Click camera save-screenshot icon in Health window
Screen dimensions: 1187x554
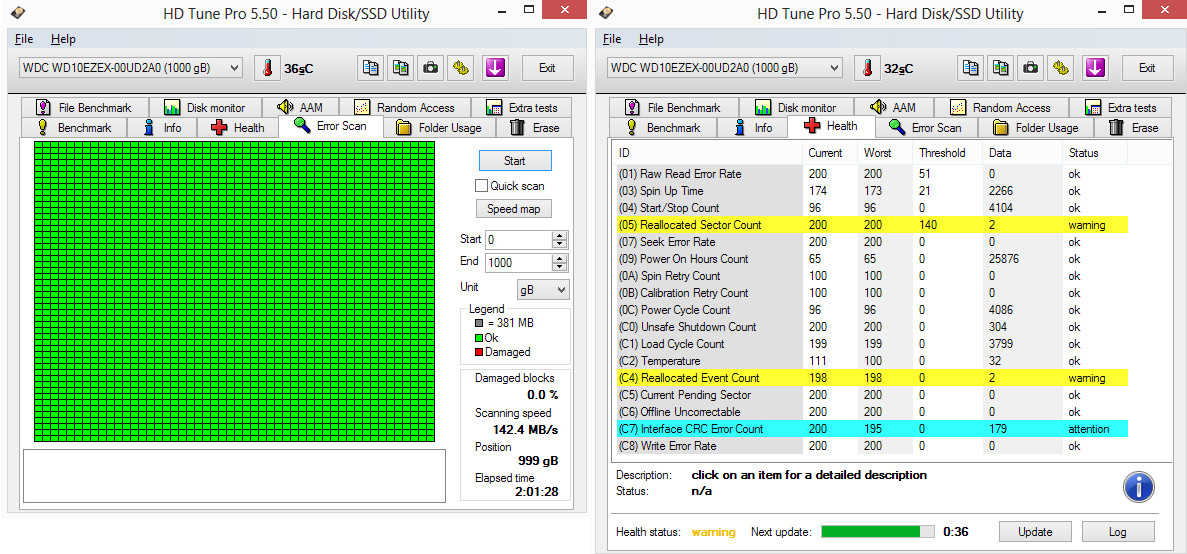coord(1030,67)
